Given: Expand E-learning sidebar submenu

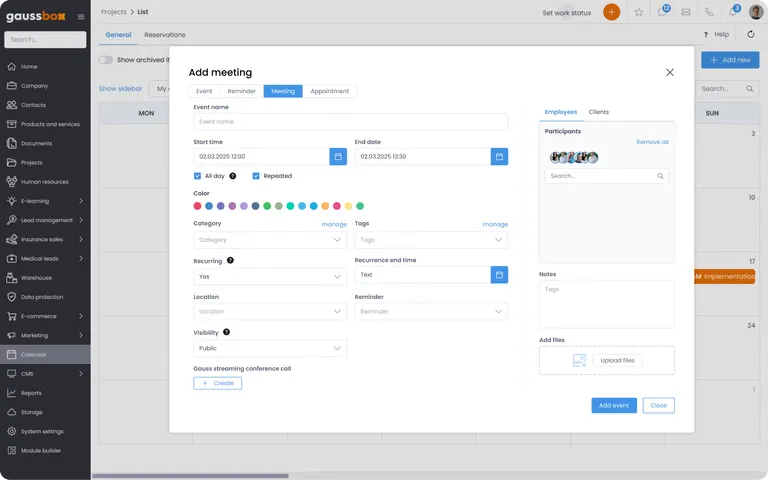Looking at the screenshot, I should [x=81, y=201].
